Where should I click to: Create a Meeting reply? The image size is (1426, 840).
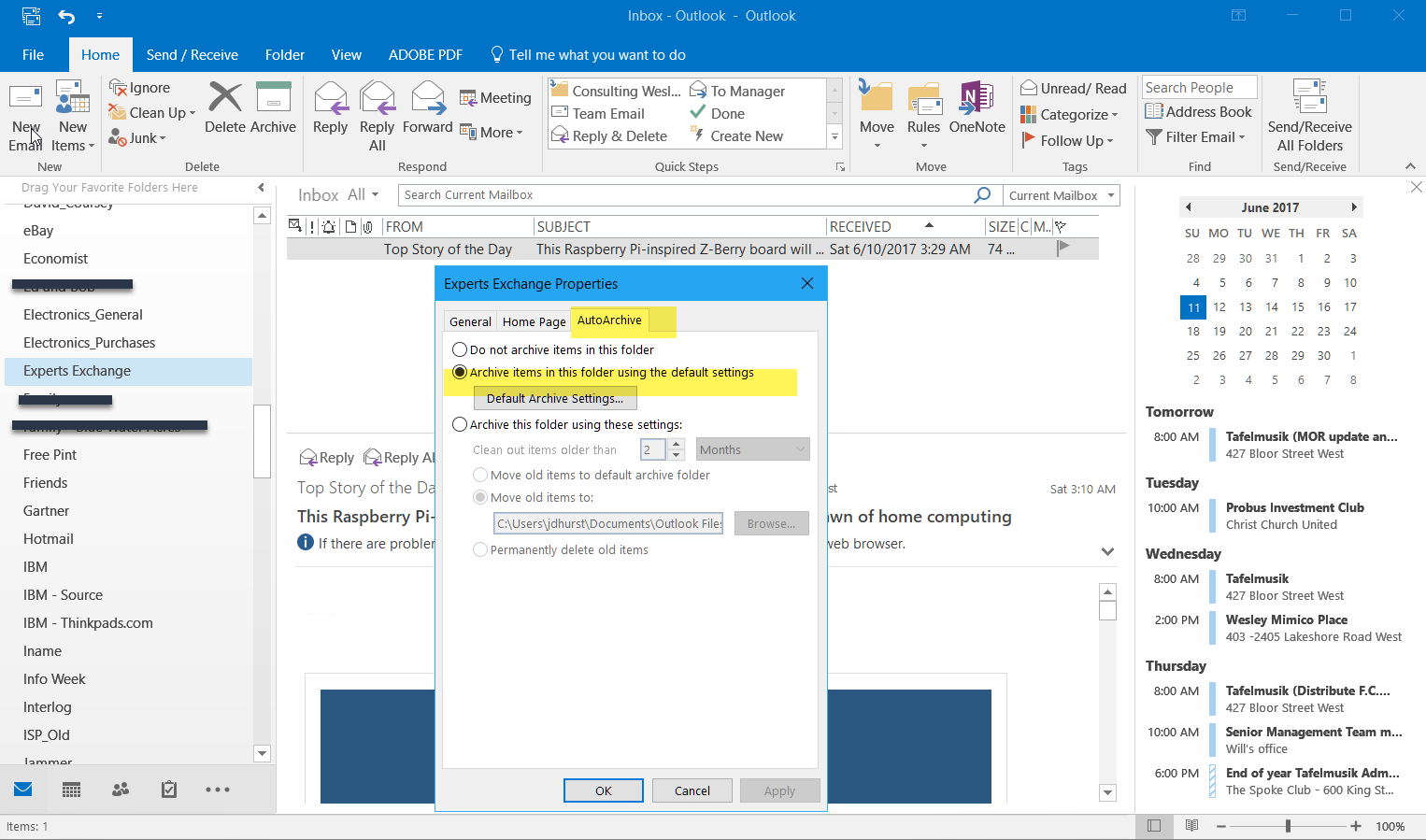pyautogui.click(x=495, y=97)
